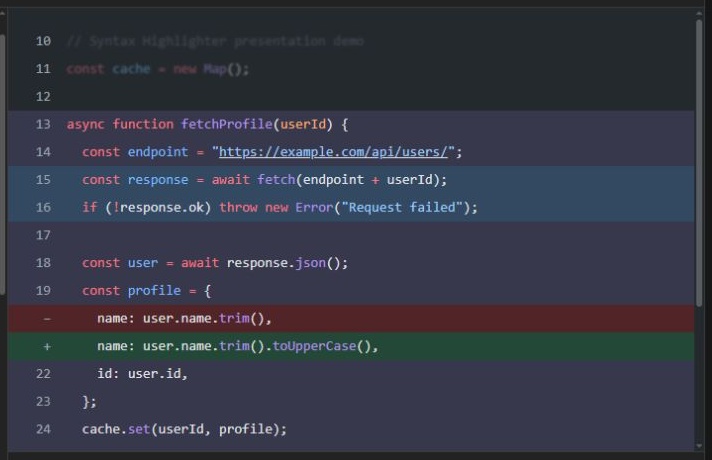
Task: Open the https://example.com/api/users/ link
Action: 333,152
